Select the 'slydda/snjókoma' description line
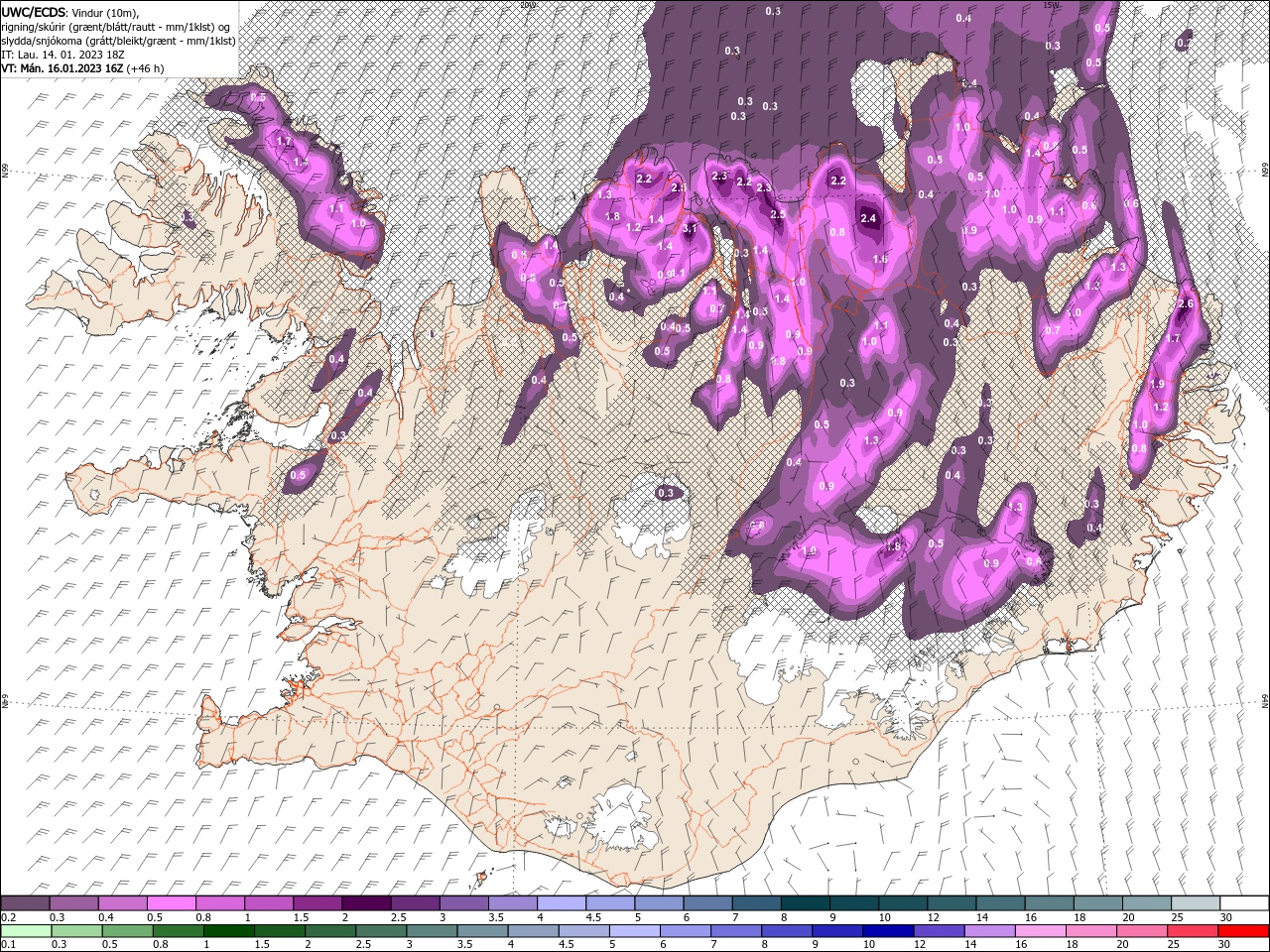Viewport: 1270px width, 952px height. [117, 40]
